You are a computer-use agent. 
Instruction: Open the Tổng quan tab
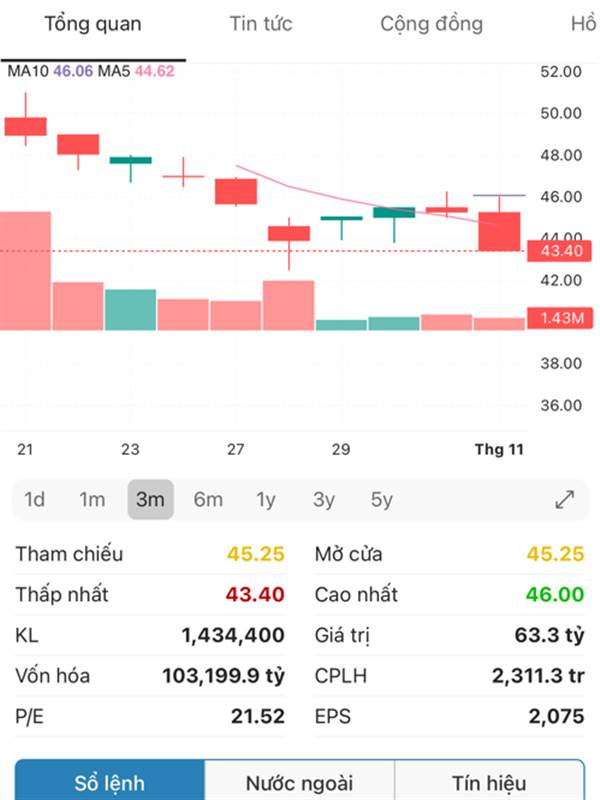93,24
